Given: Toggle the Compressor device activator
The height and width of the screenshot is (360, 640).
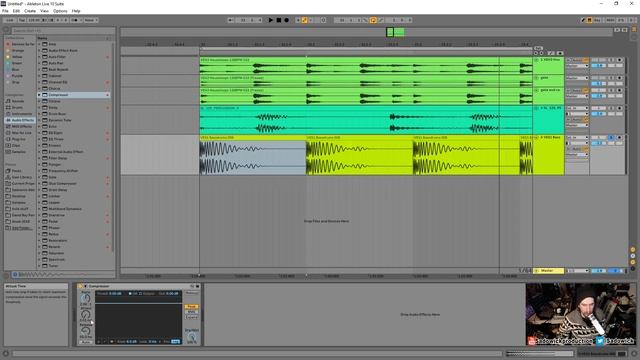Looking at the screenshot, I should pos(80,287).
